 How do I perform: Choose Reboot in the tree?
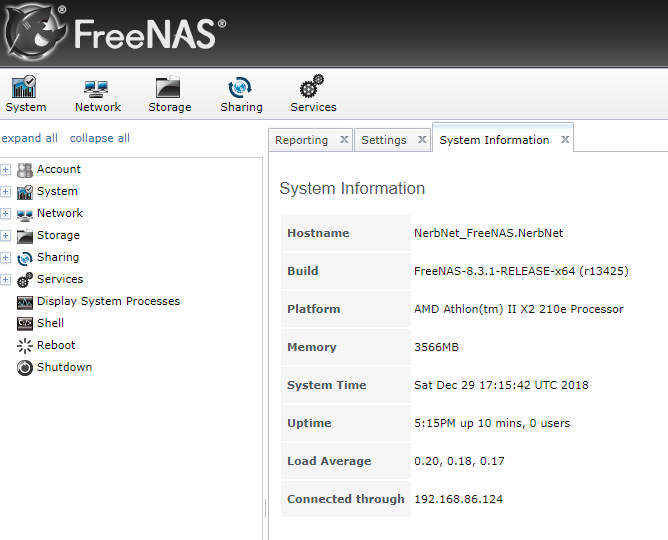point(56,345)
